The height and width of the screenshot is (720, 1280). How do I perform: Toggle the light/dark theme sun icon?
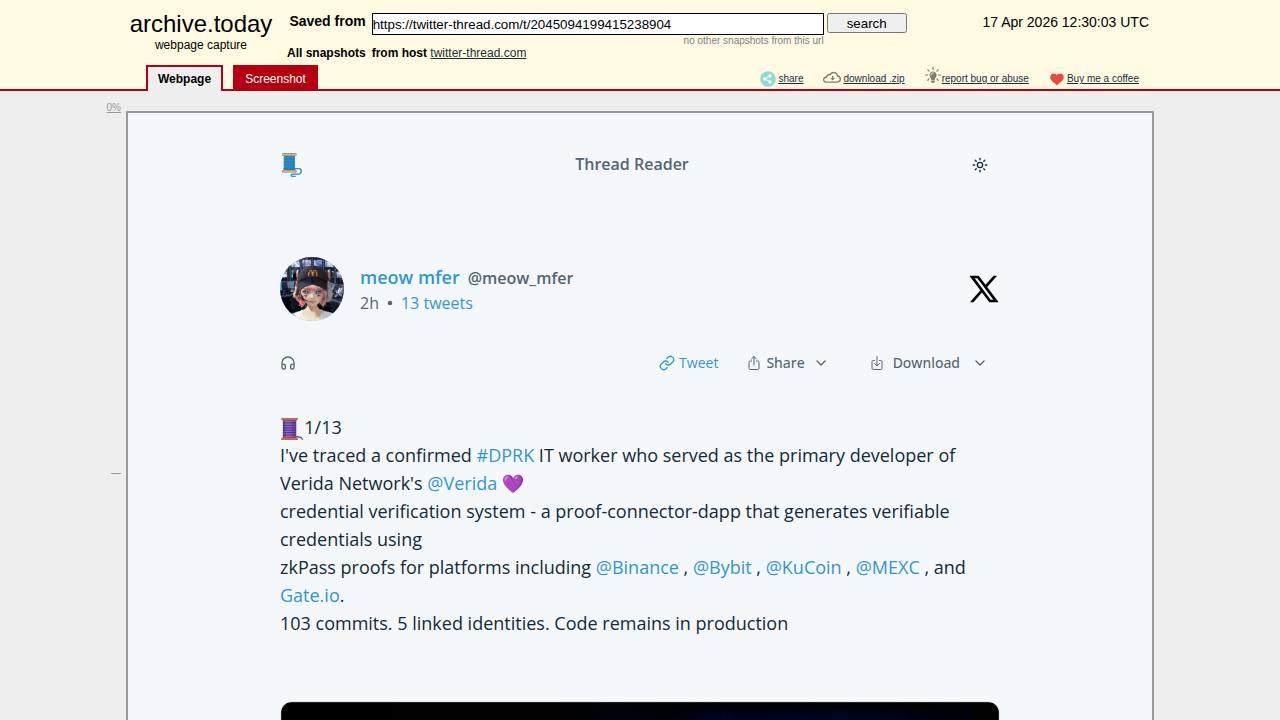coord(980,165)
